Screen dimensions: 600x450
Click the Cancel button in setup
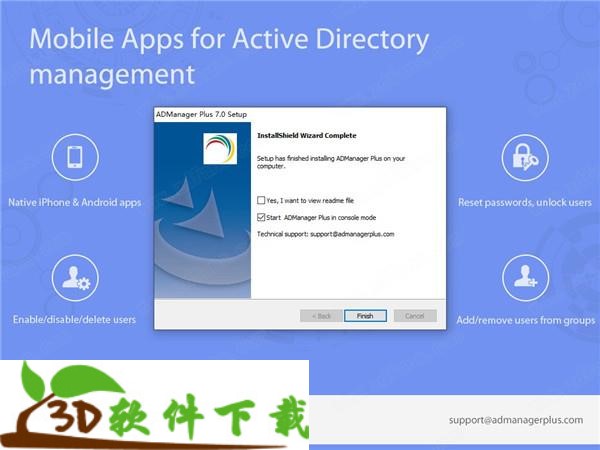[415, 316]
